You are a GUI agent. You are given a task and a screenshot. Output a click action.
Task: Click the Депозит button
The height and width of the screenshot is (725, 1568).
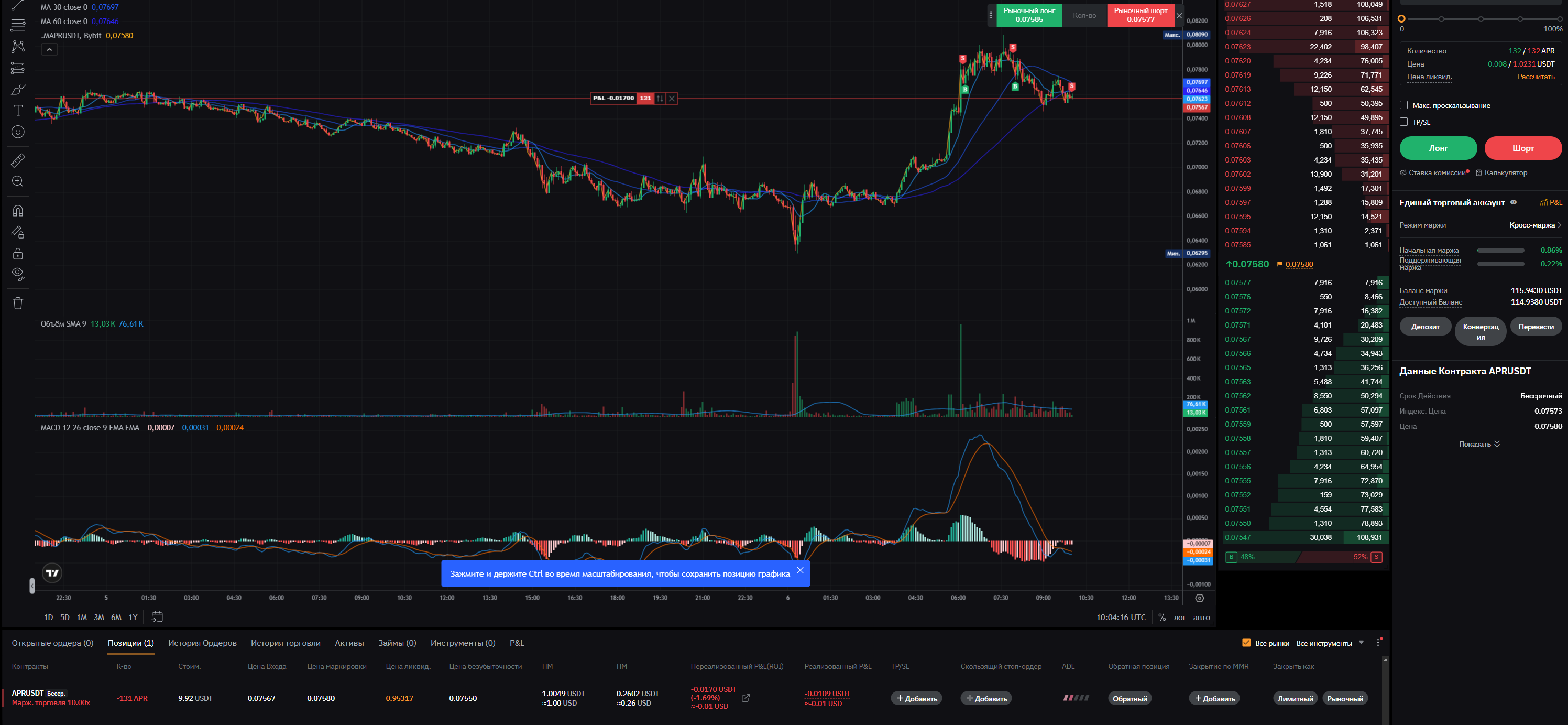pyautogui.click(x=1425, y=327)
